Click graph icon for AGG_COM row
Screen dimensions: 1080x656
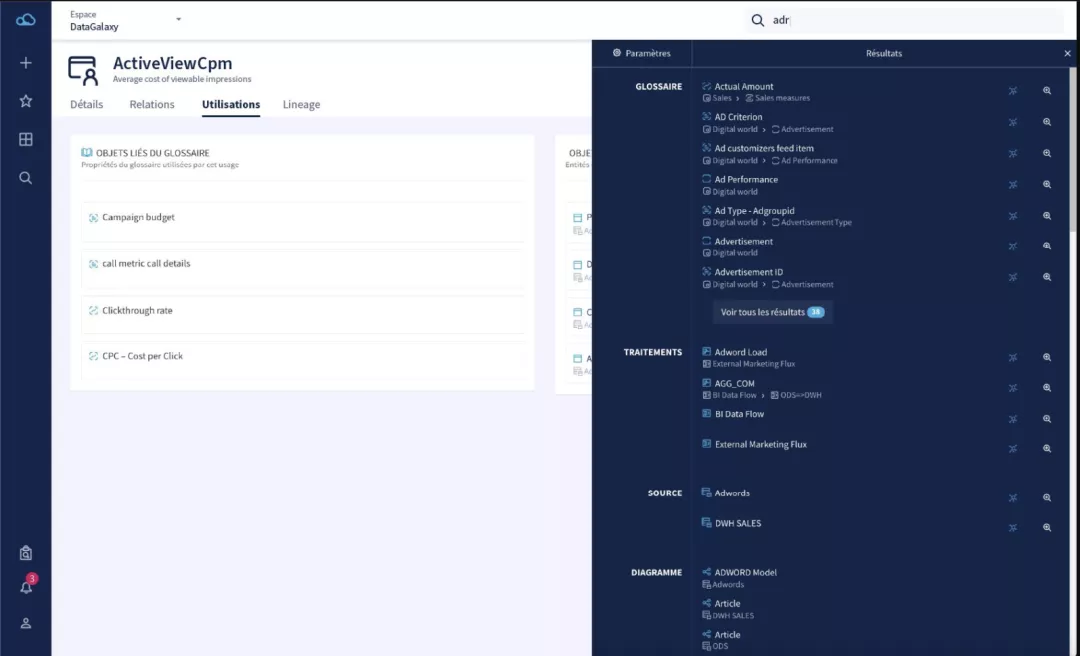(x=1012, y=388)
